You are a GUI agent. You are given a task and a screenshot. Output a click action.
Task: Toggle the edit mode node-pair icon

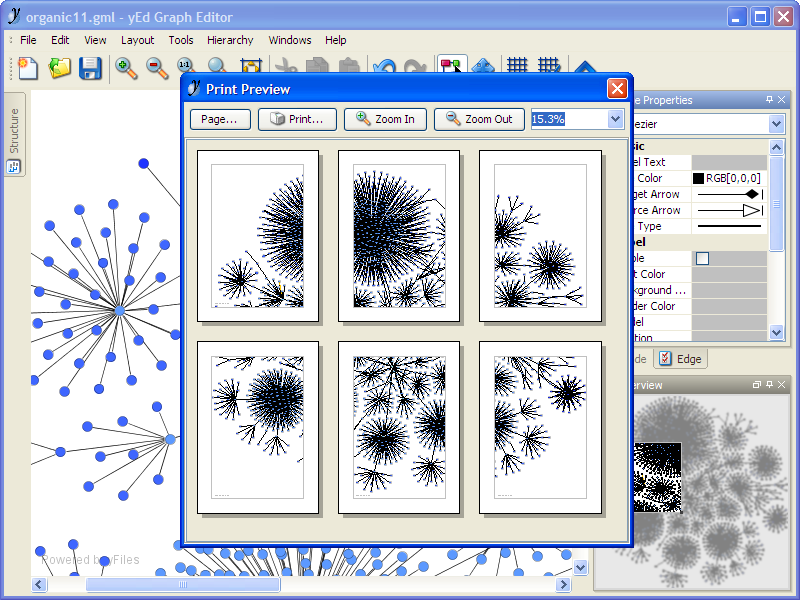coord(452,65)
